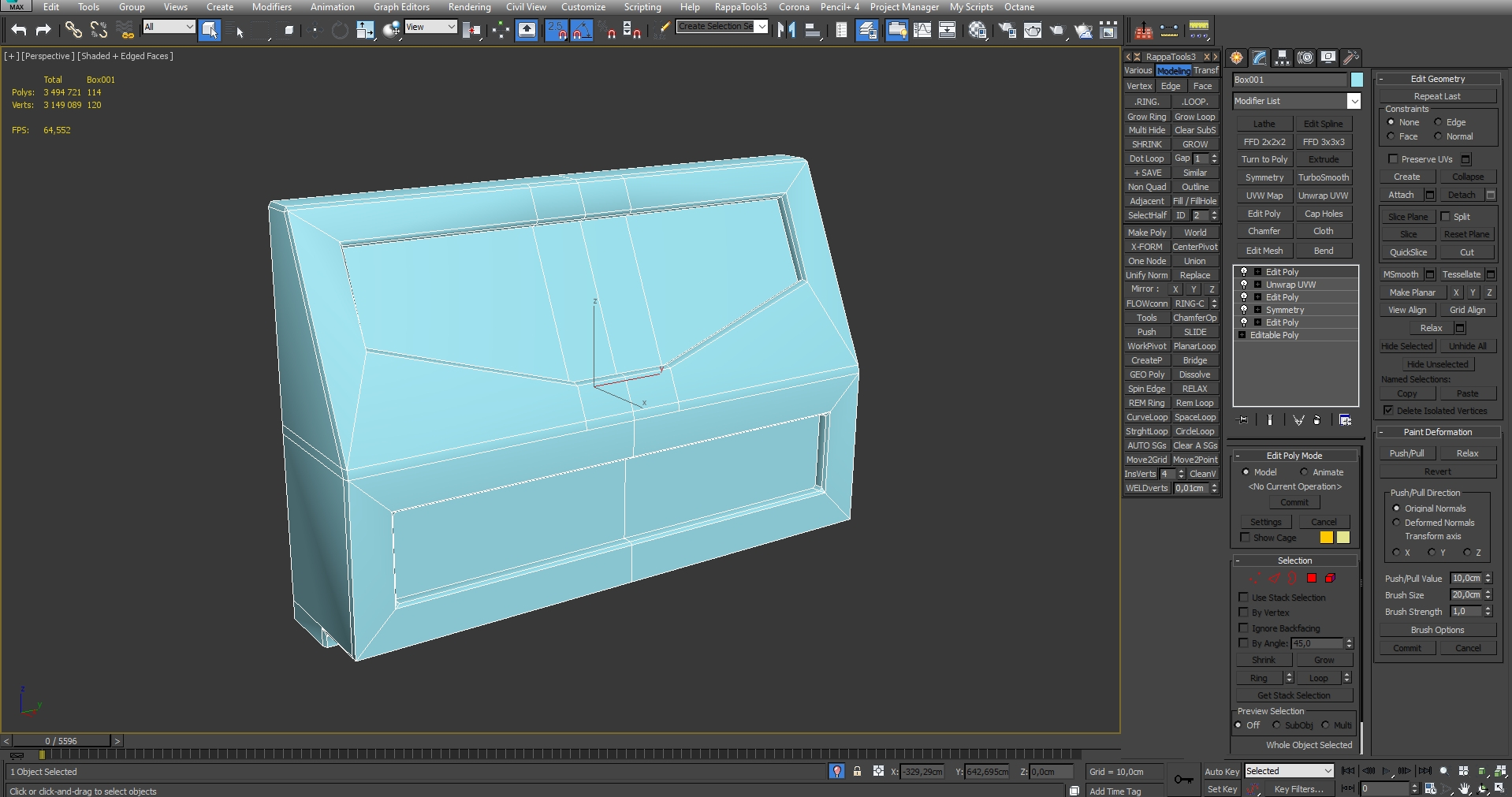Jump to the start frame of the animation

click(1349, 771)
